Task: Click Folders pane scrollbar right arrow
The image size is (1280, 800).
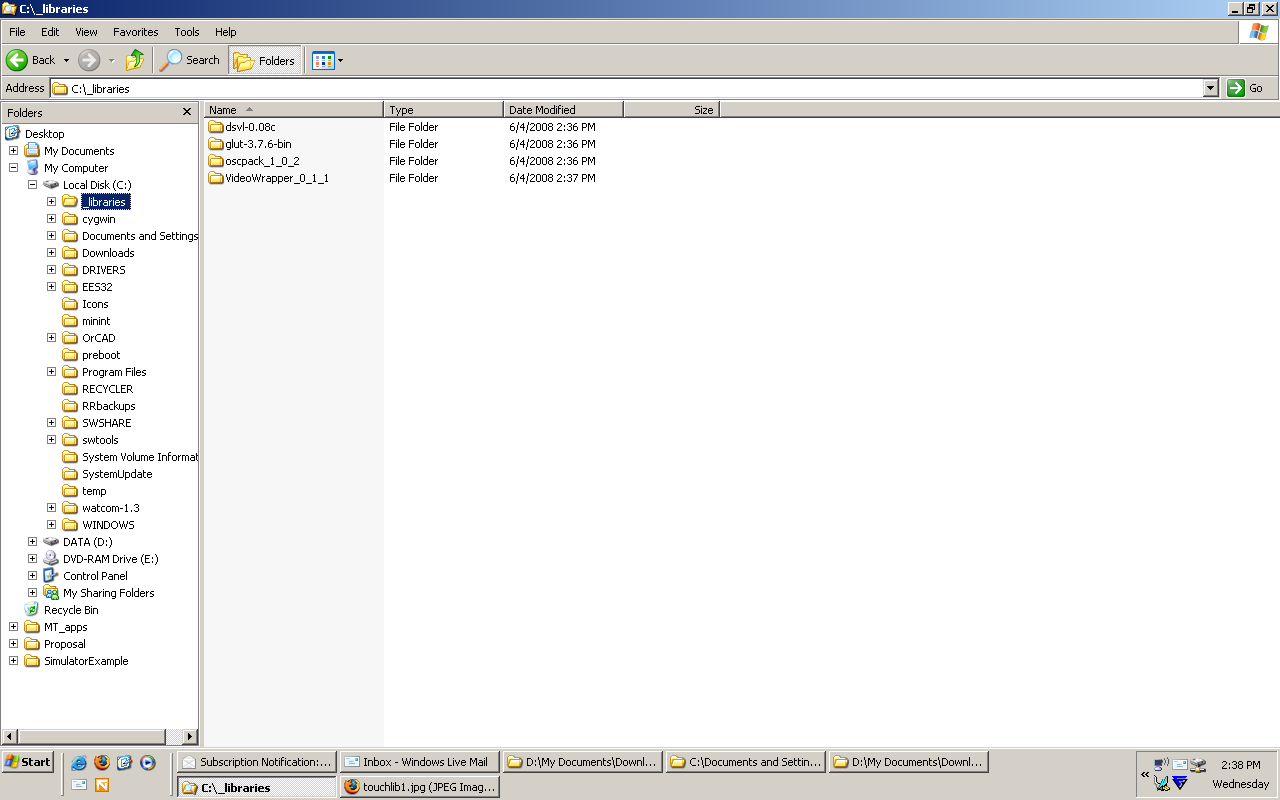Action: coord(190,737)
